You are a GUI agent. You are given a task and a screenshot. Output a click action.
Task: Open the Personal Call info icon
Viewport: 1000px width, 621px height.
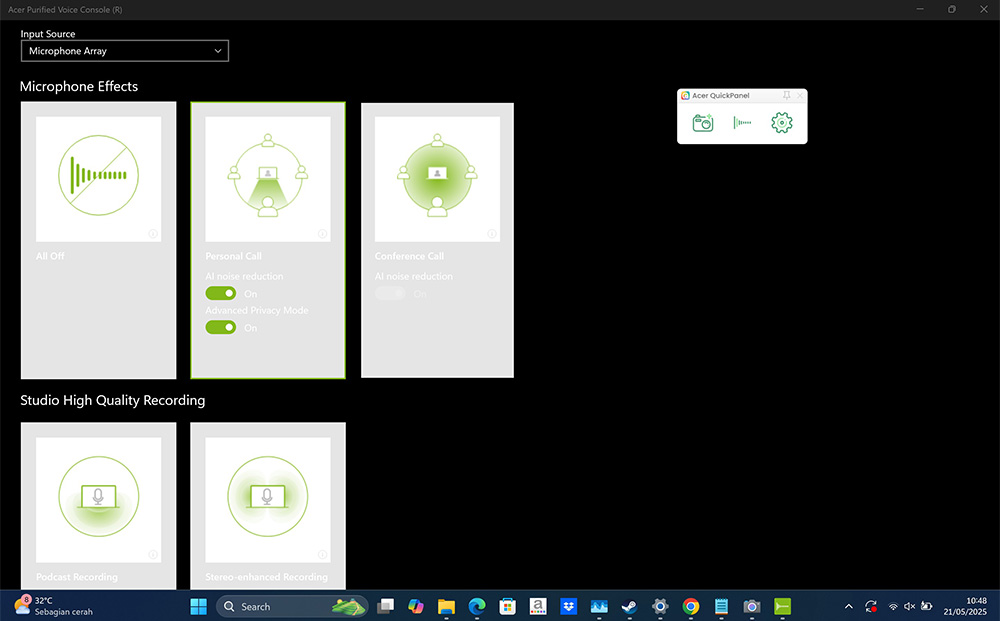click(323, 234)
